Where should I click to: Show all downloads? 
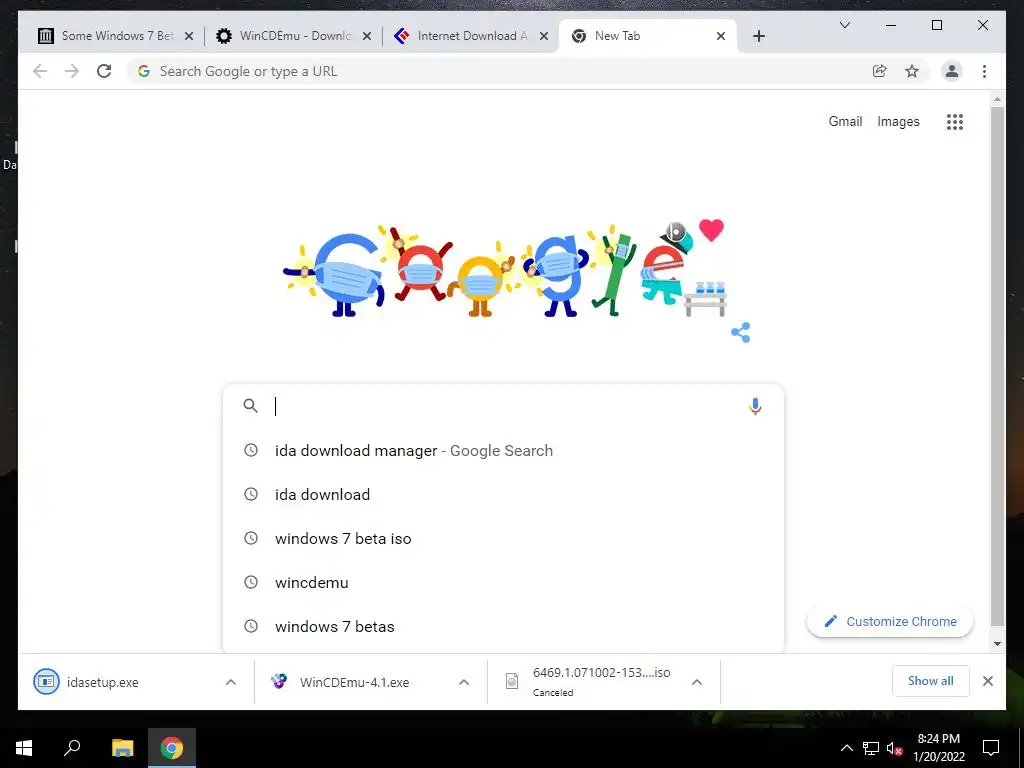(x=931, y=681)
